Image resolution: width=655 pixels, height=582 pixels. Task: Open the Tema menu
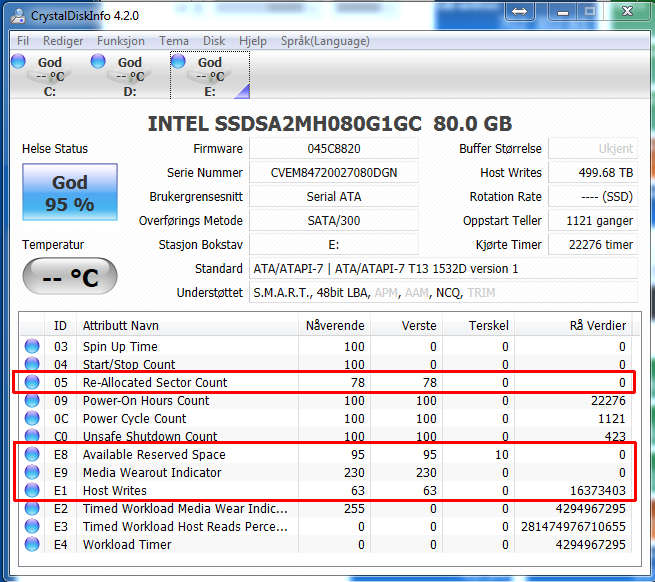[x=174, y=41]
